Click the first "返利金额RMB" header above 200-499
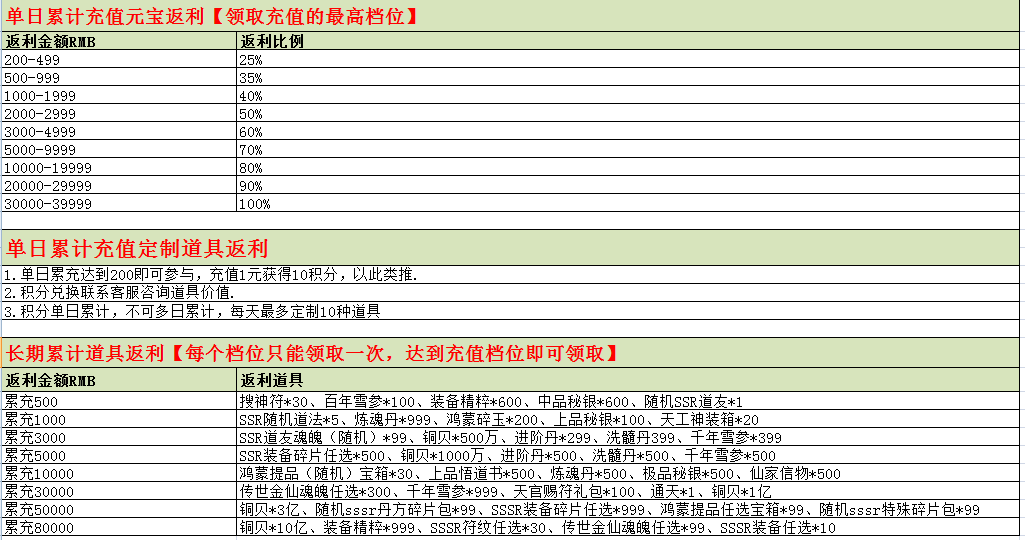This screenshot has width=1025, height=540. pyautogui.click(x=119, y=41)
